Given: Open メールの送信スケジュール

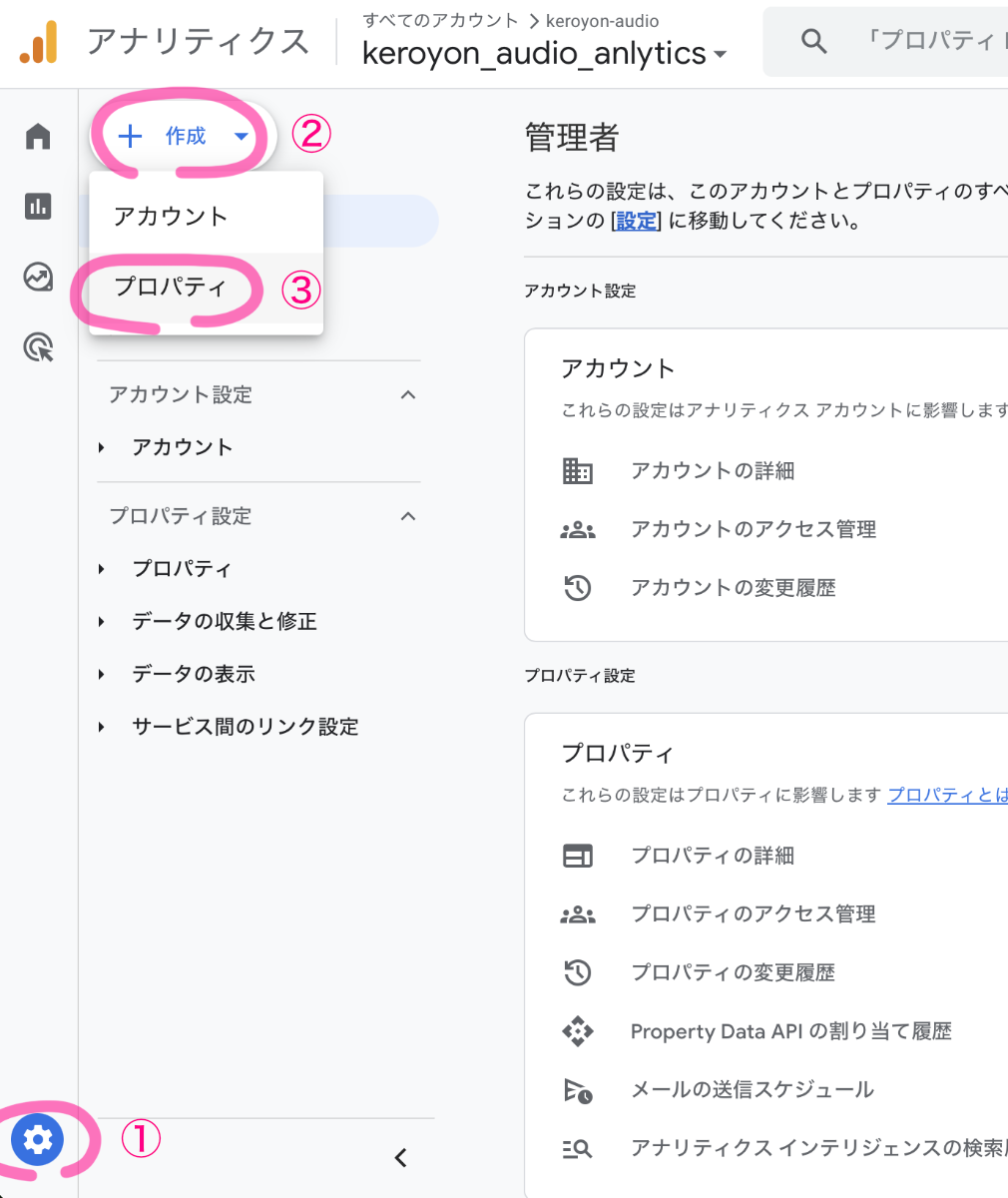Looking at the screenshot, I should (752, 1090).
